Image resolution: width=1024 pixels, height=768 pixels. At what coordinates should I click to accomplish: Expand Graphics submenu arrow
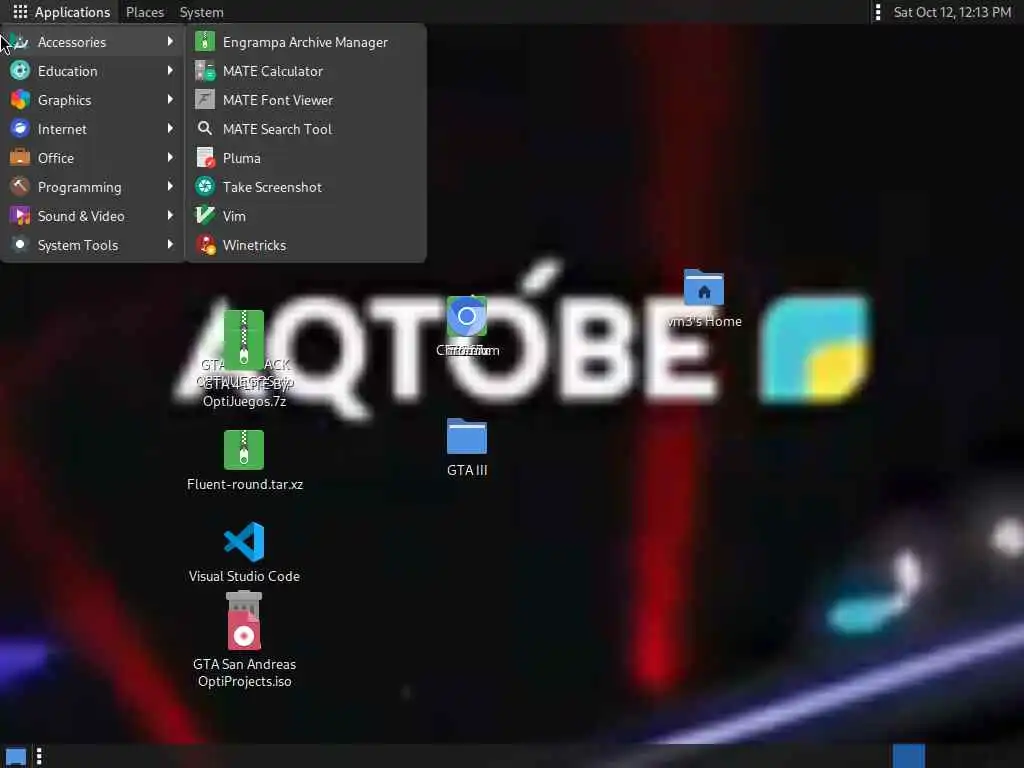pyautogui.click(x=170, y=99)
